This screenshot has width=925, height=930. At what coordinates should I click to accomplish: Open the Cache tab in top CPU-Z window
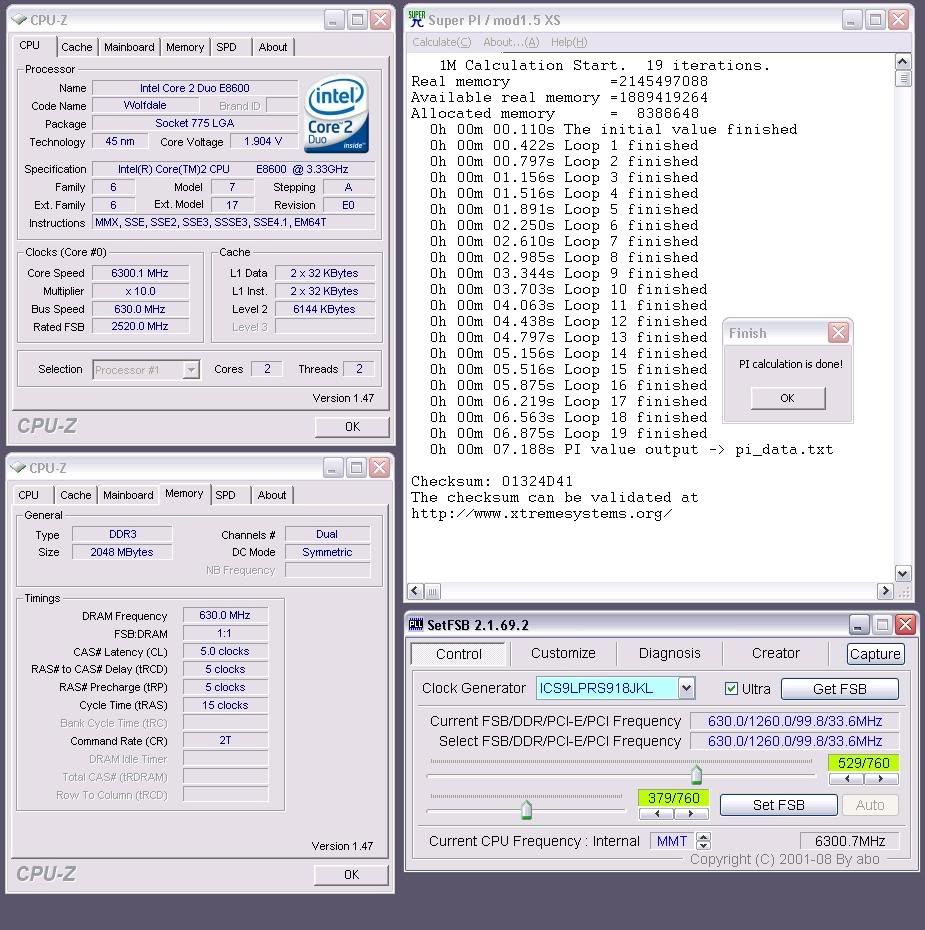(x=76, y=47)
